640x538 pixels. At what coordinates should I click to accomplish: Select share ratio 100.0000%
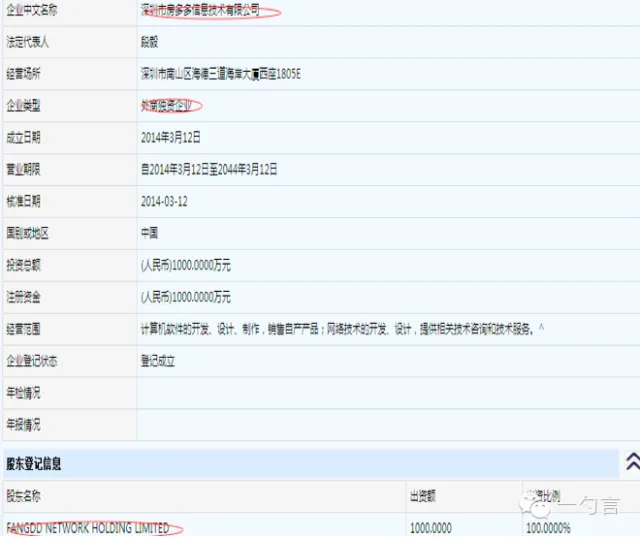[548, 528]
